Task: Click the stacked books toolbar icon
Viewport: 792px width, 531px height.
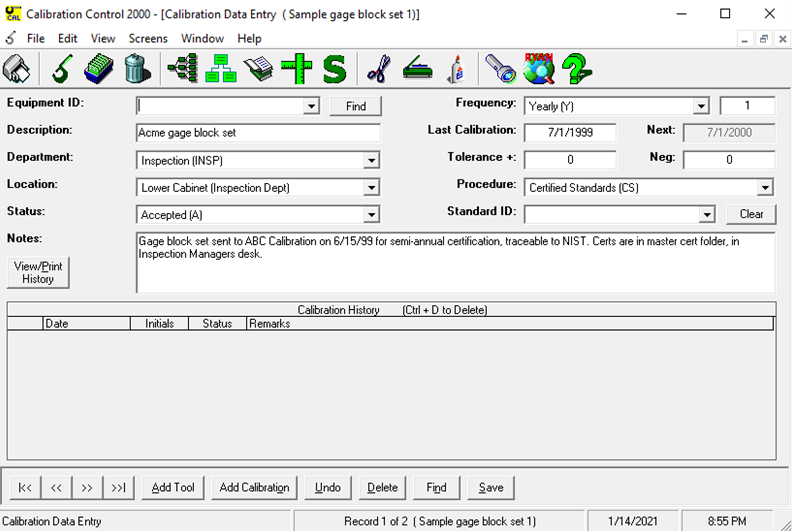Action: pyautogui.click(x=258, y=68)
